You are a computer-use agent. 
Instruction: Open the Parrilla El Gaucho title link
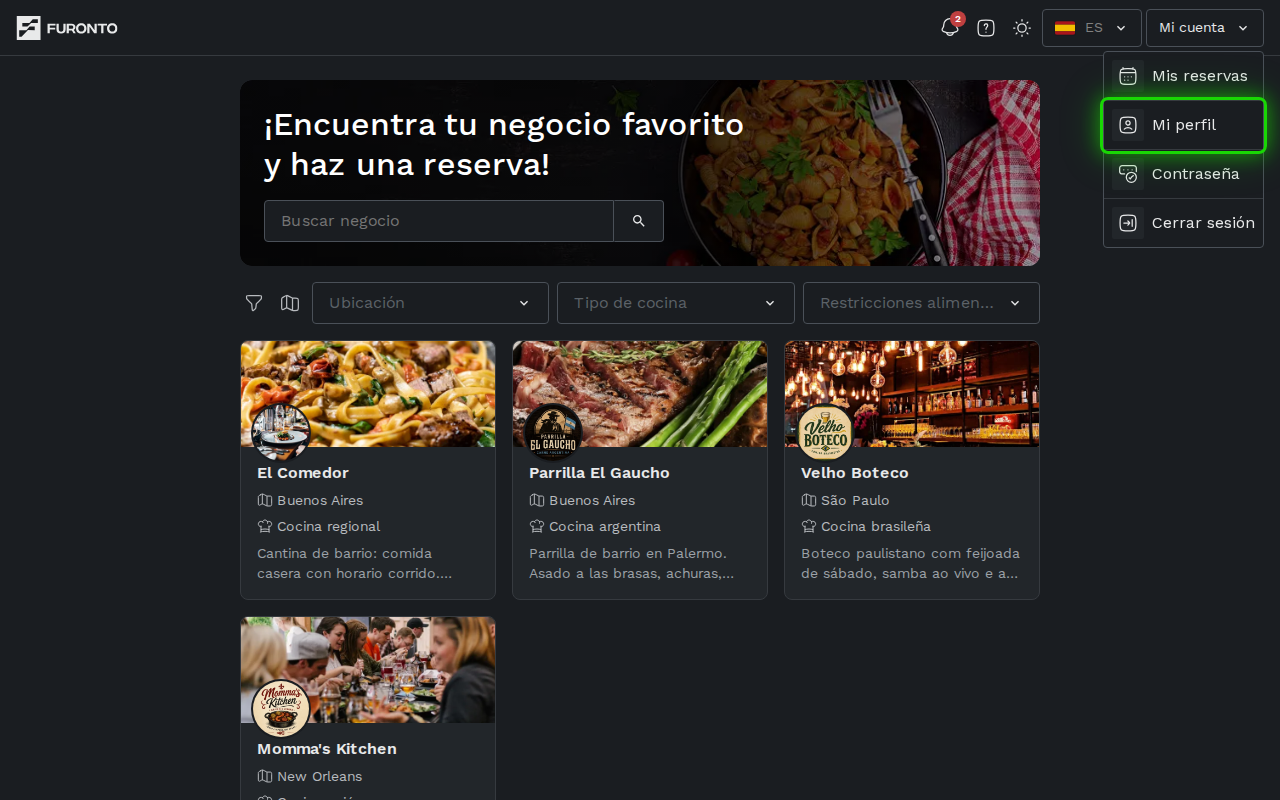click(599, 473)
